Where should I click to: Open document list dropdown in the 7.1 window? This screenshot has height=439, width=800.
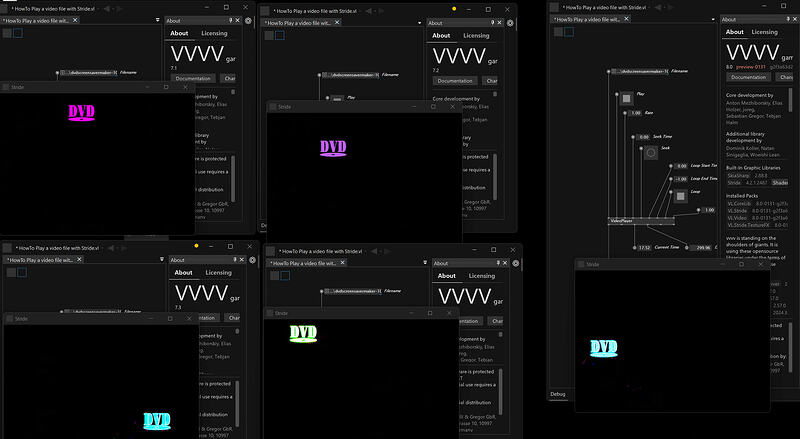click(x=158, y=20)
